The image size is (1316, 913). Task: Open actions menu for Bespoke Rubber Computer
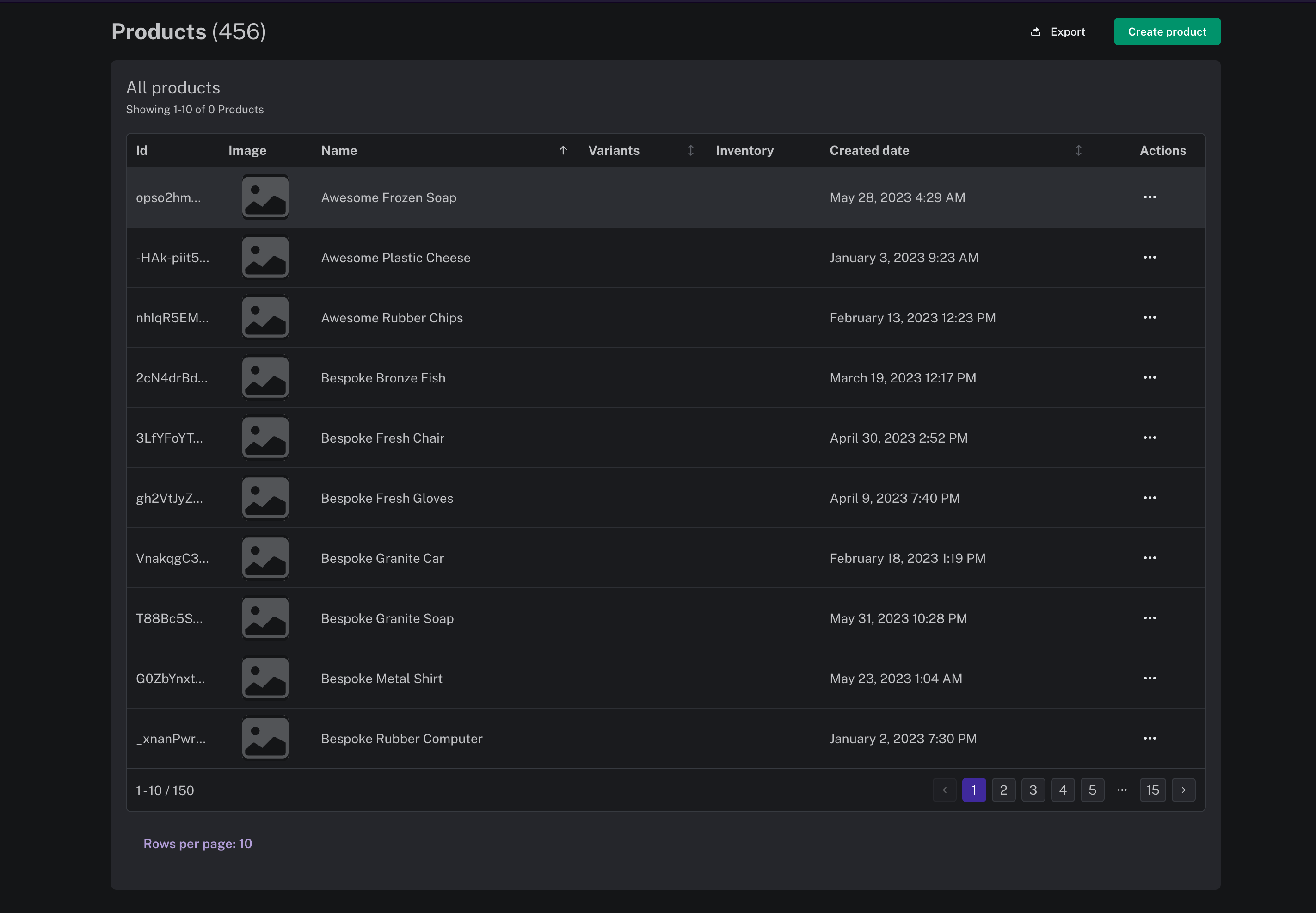click(x=1150, y=739)
